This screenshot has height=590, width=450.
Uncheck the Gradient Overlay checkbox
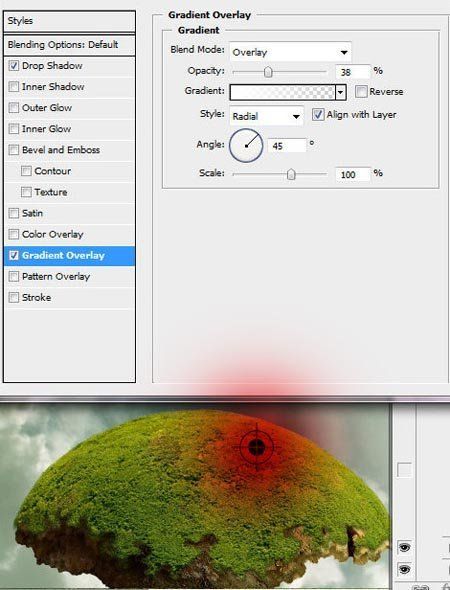[x=14, y=255]
